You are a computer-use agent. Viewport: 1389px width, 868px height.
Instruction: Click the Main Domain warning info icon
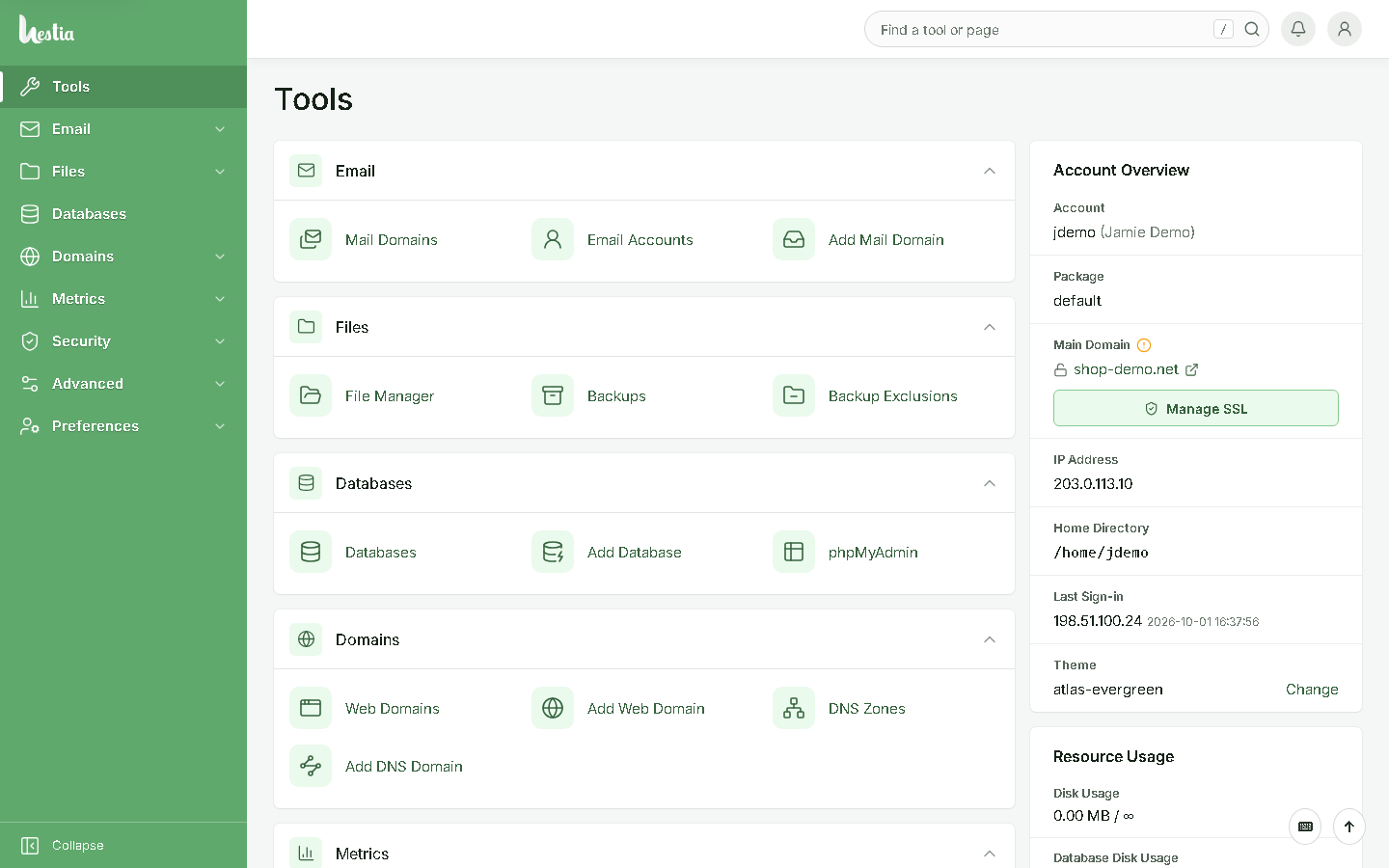1144,345
